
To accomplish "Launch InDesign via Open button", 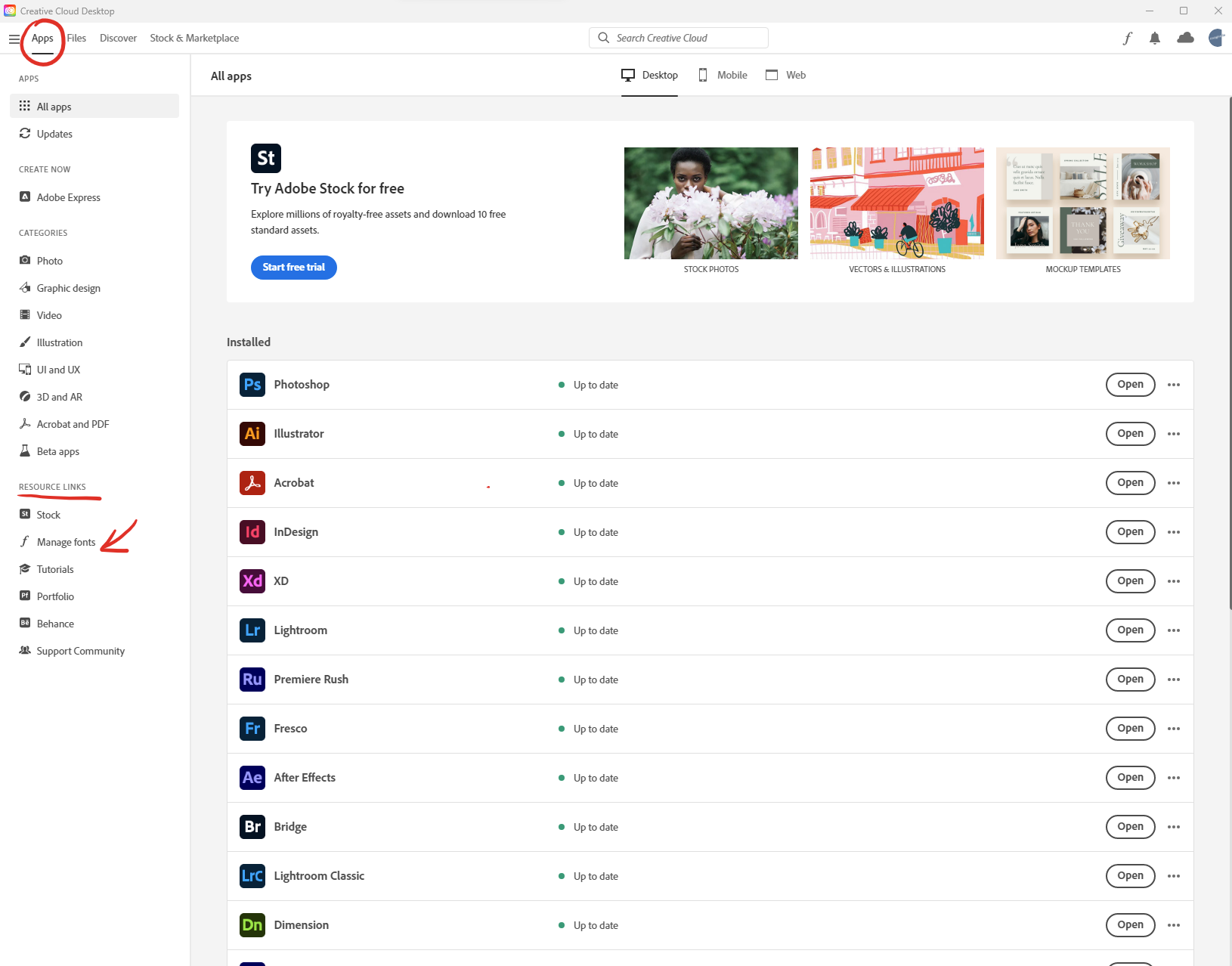I will point(1131,532).
